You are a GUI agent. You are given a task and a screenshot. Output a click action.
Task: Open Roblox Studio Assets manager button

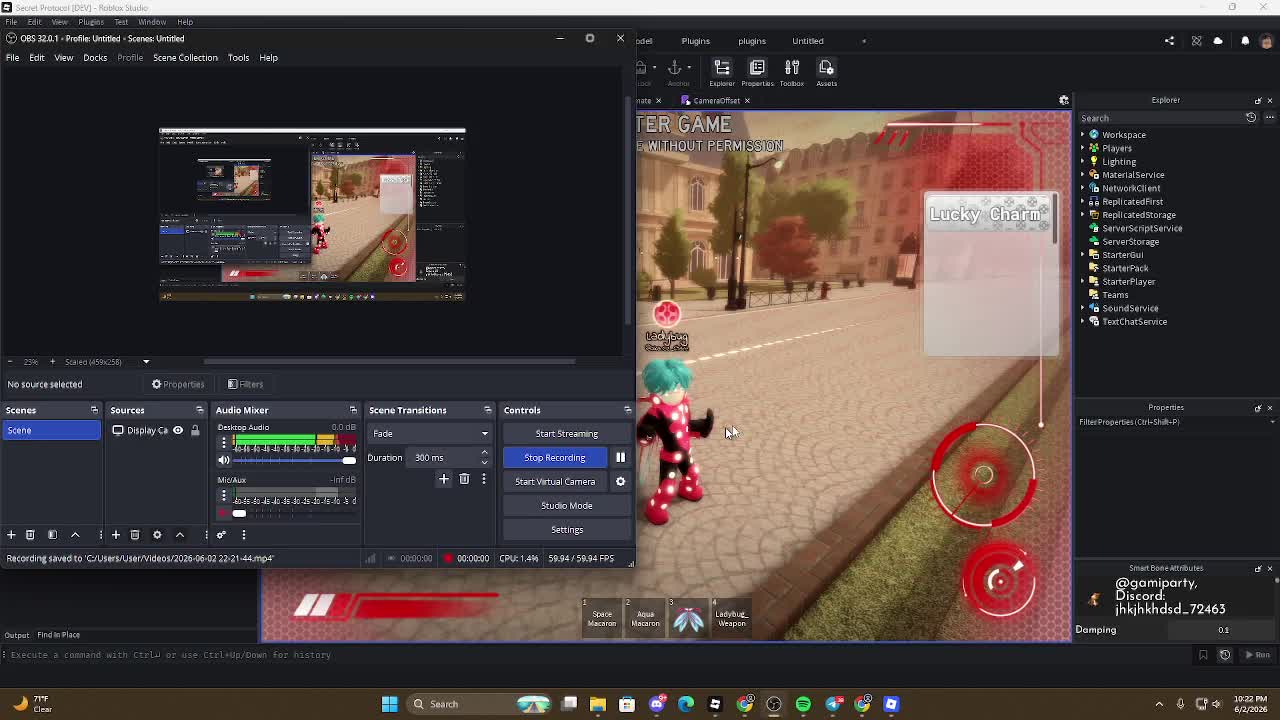pyautogui.click(x=826, y=72)
